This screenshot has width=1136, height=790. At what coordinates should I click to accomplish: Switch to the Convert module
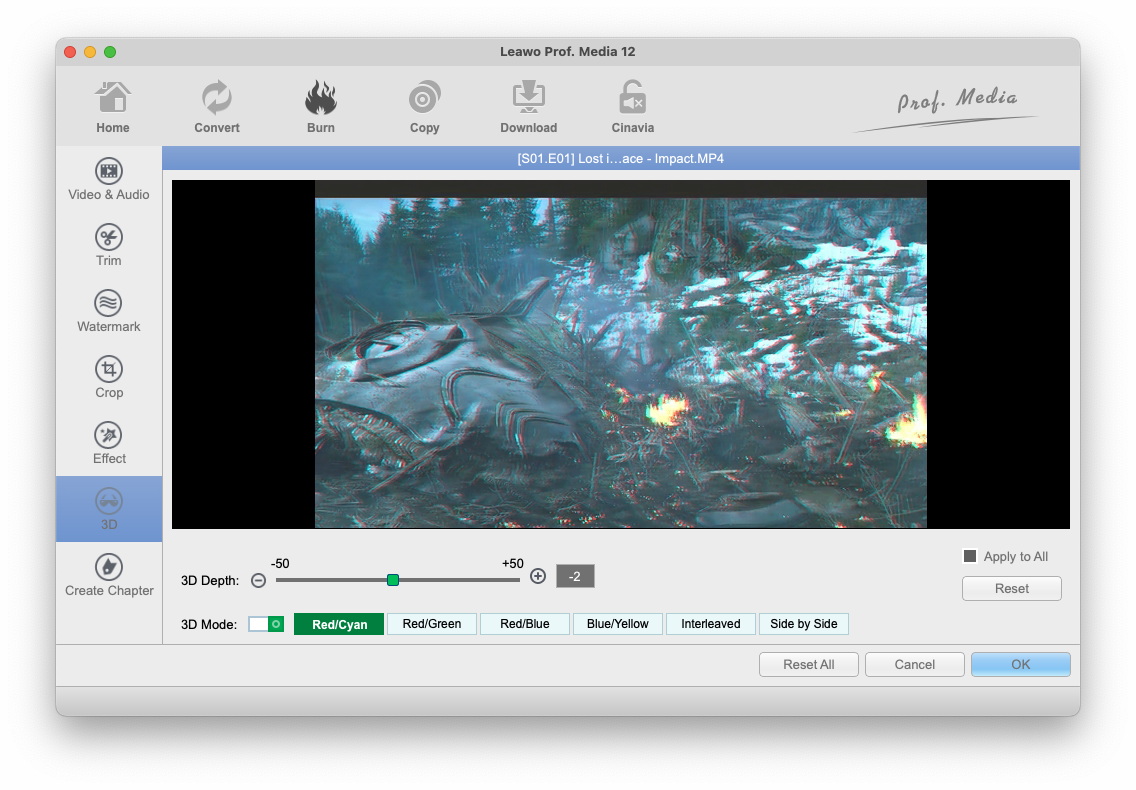216,100
